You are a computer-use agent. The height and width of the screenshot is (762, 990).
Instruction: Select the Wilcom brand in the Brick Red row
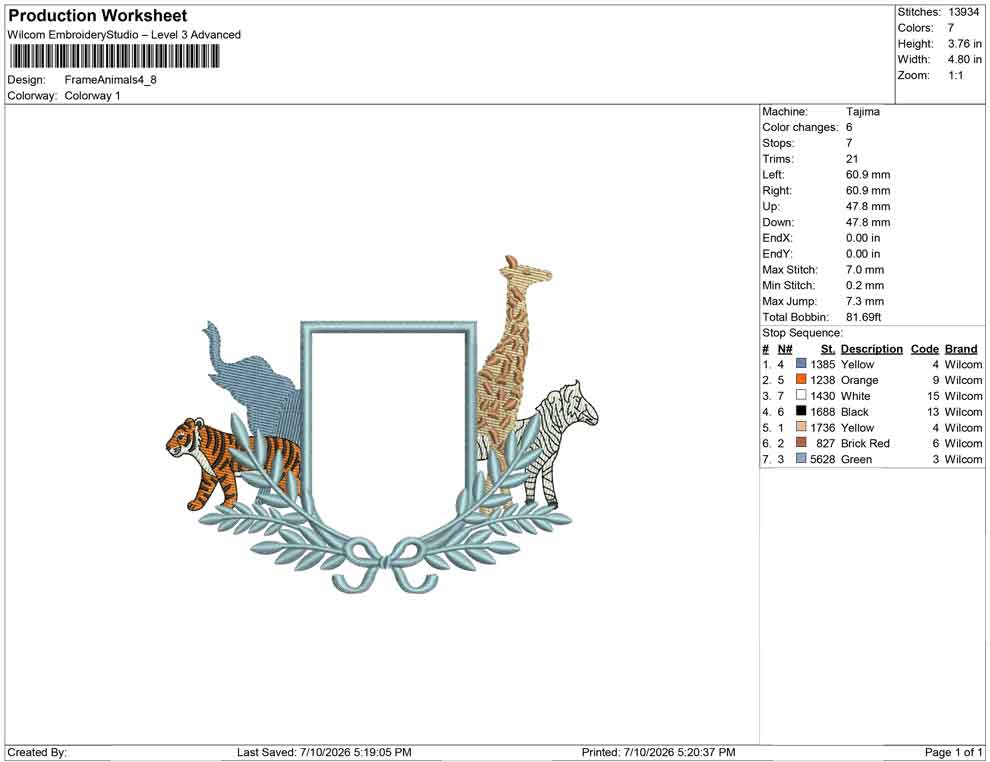tap(963, 443)
